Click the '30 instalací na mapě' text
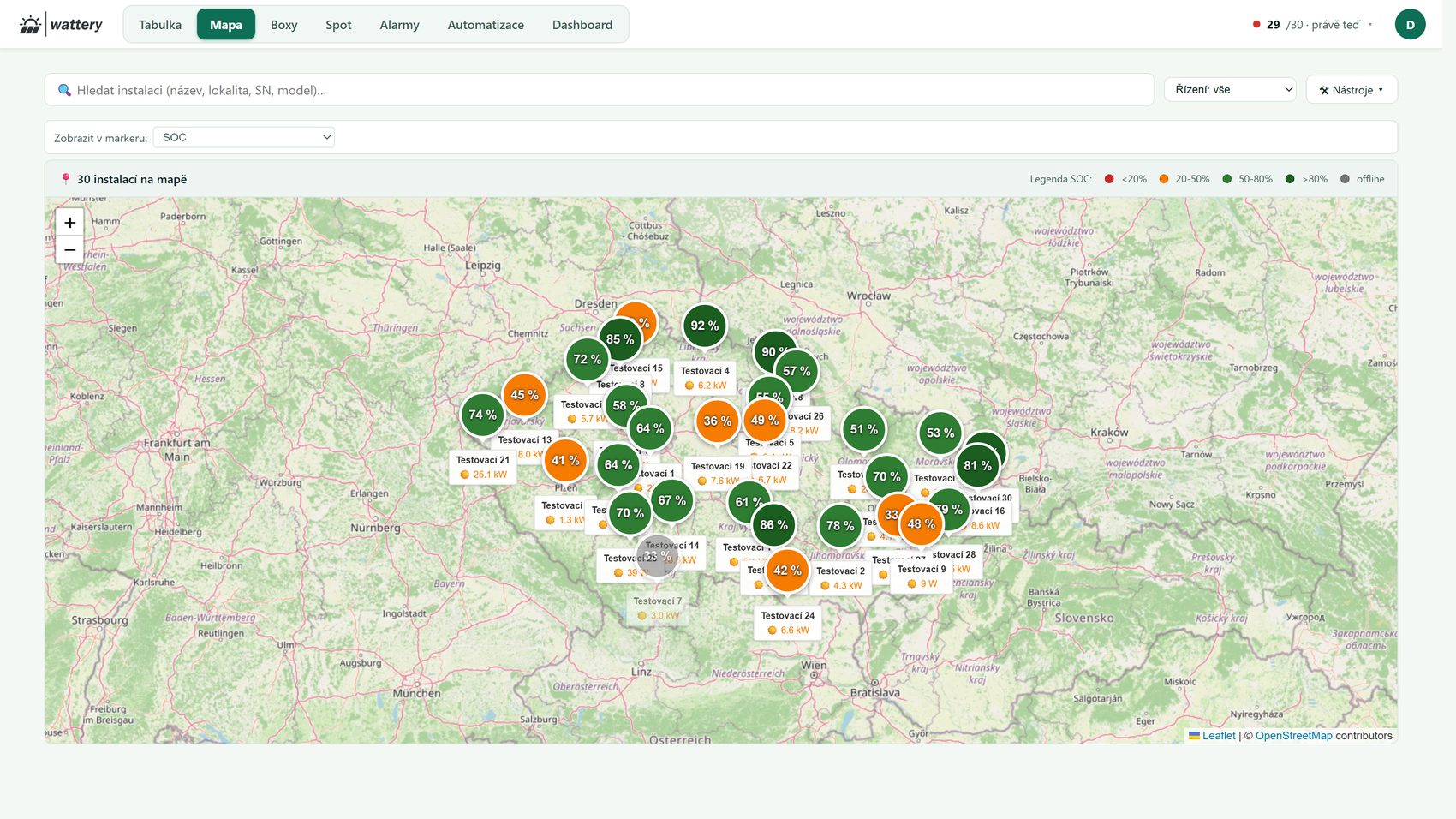The image size is (1456, 819). click(132, 179)
